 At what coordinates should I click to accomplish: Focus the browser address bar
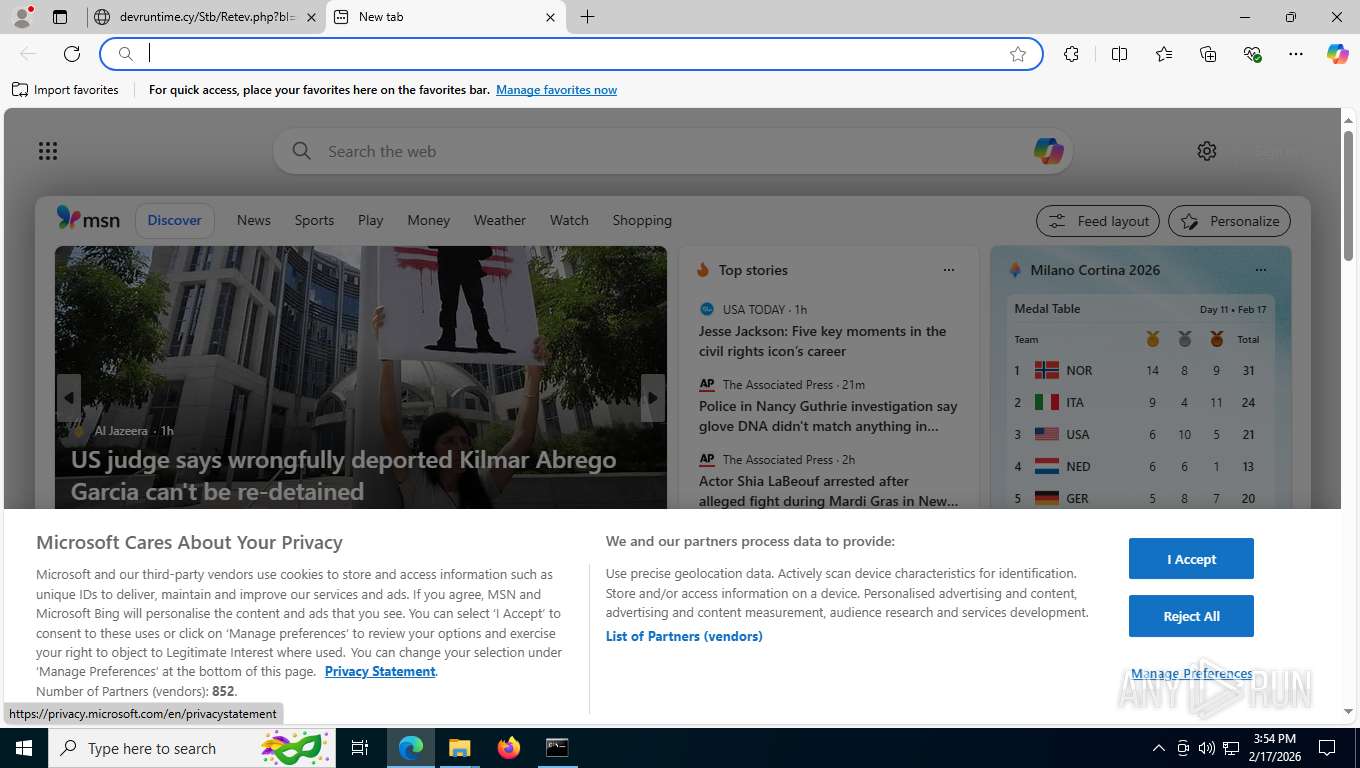(572, 54)
